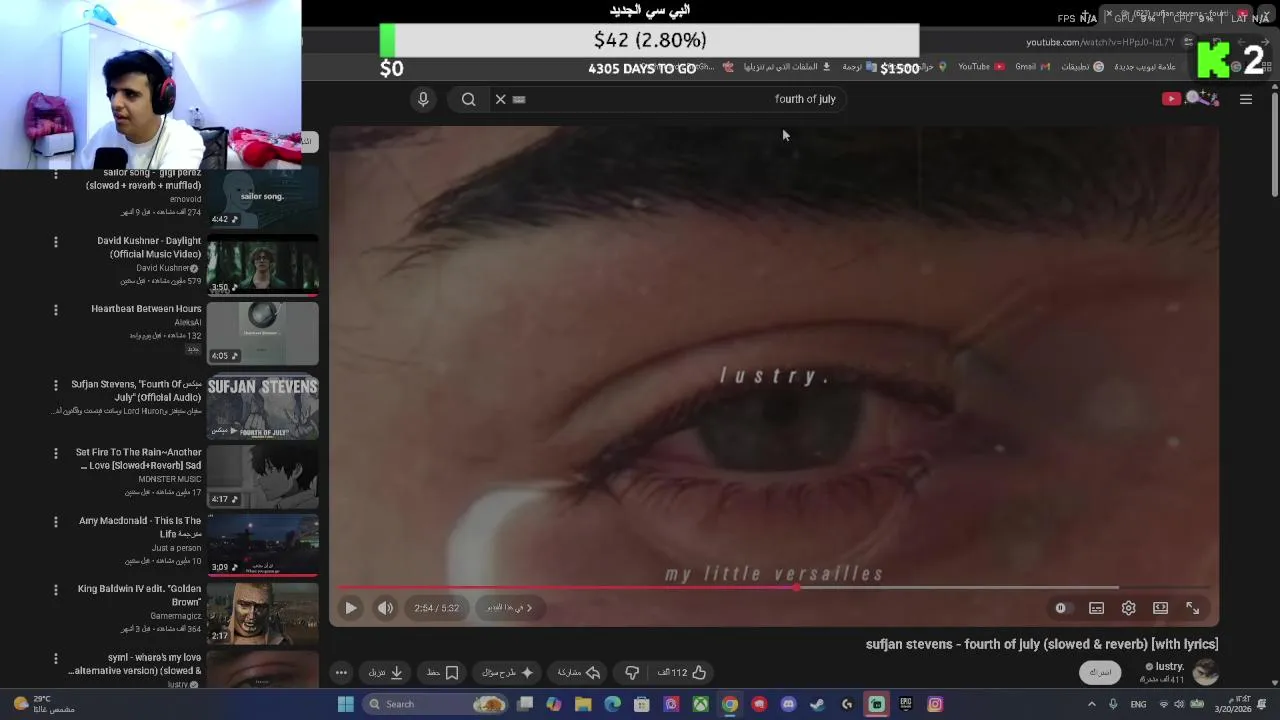Open options menu for Set Fire To The Rain

pos(56,453)
